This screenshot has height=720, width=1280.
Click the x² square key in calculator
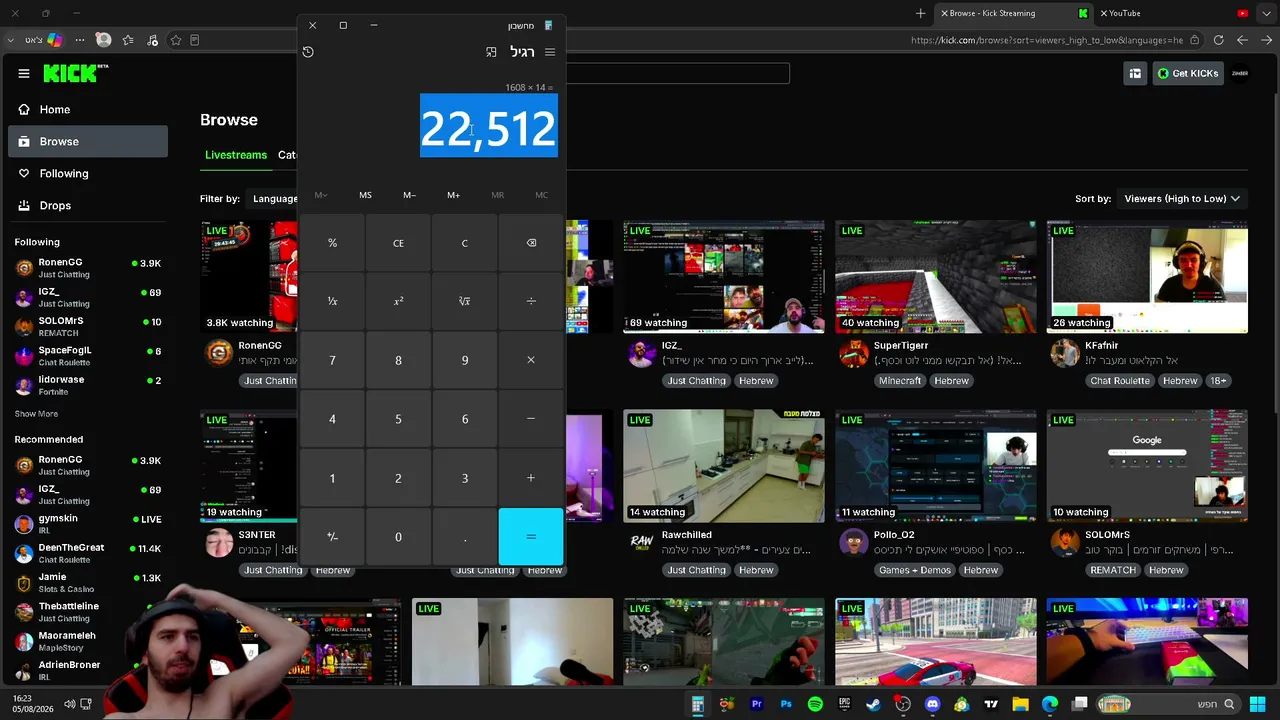click(398, 301)
